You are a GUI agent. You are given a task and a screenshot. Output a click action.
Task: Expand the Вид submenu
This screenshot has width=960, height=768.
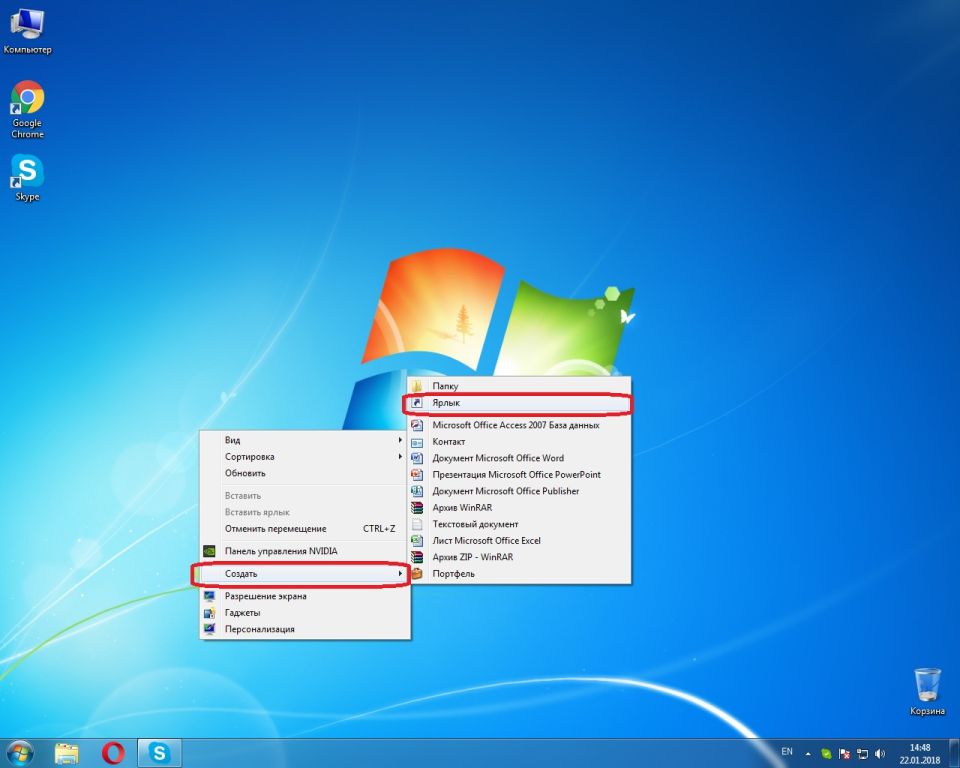point(305,440)
